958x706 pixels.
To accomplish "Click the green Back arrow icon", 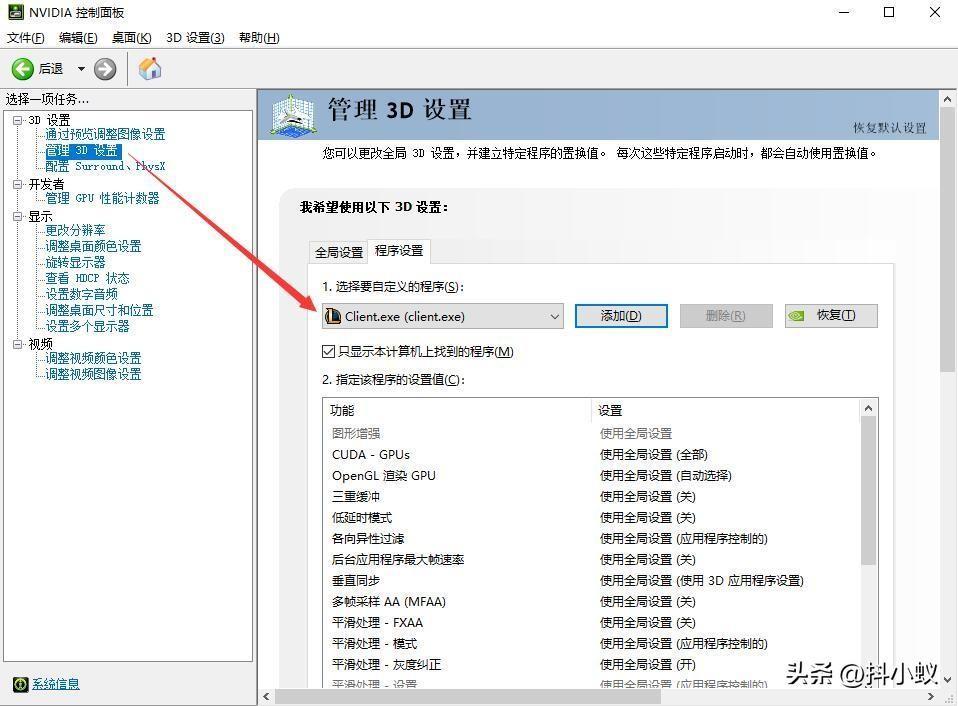I will tap(23, 69).
